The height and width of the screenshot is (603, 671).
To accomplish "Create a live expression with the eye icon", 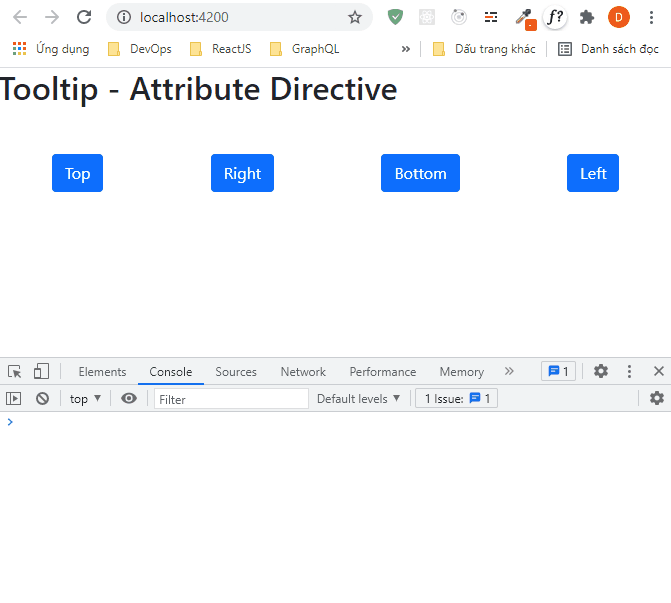I will click(129, 398).
